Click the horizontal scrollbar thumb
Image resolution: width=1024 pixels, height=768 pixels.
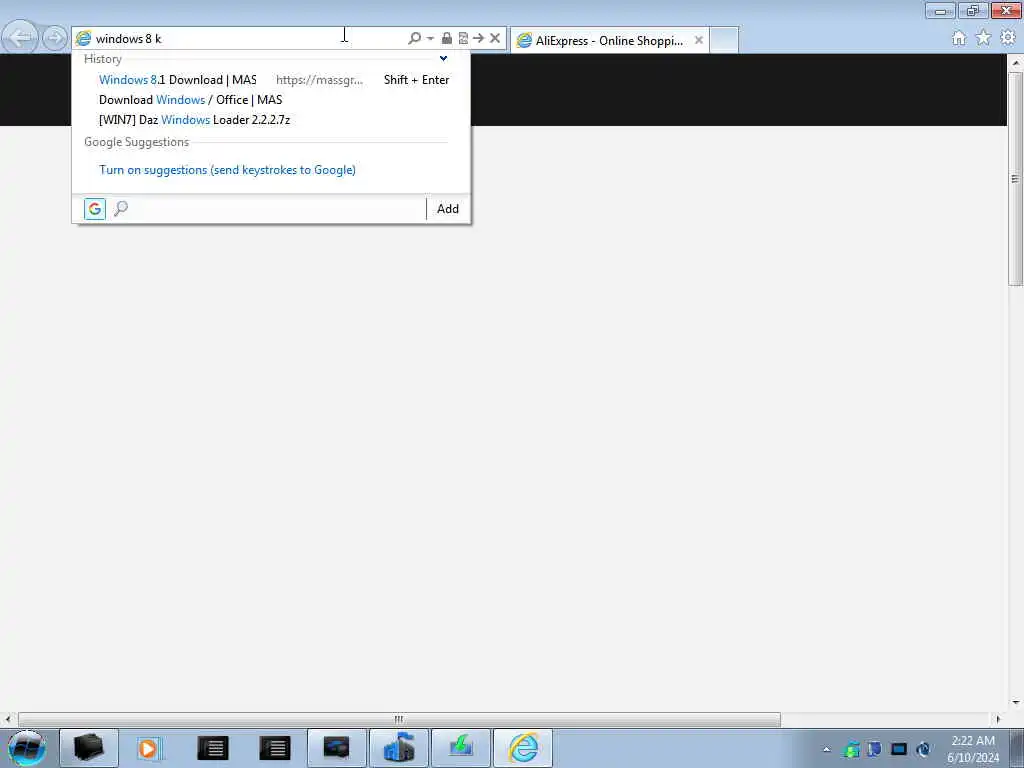tap(399, 720)
